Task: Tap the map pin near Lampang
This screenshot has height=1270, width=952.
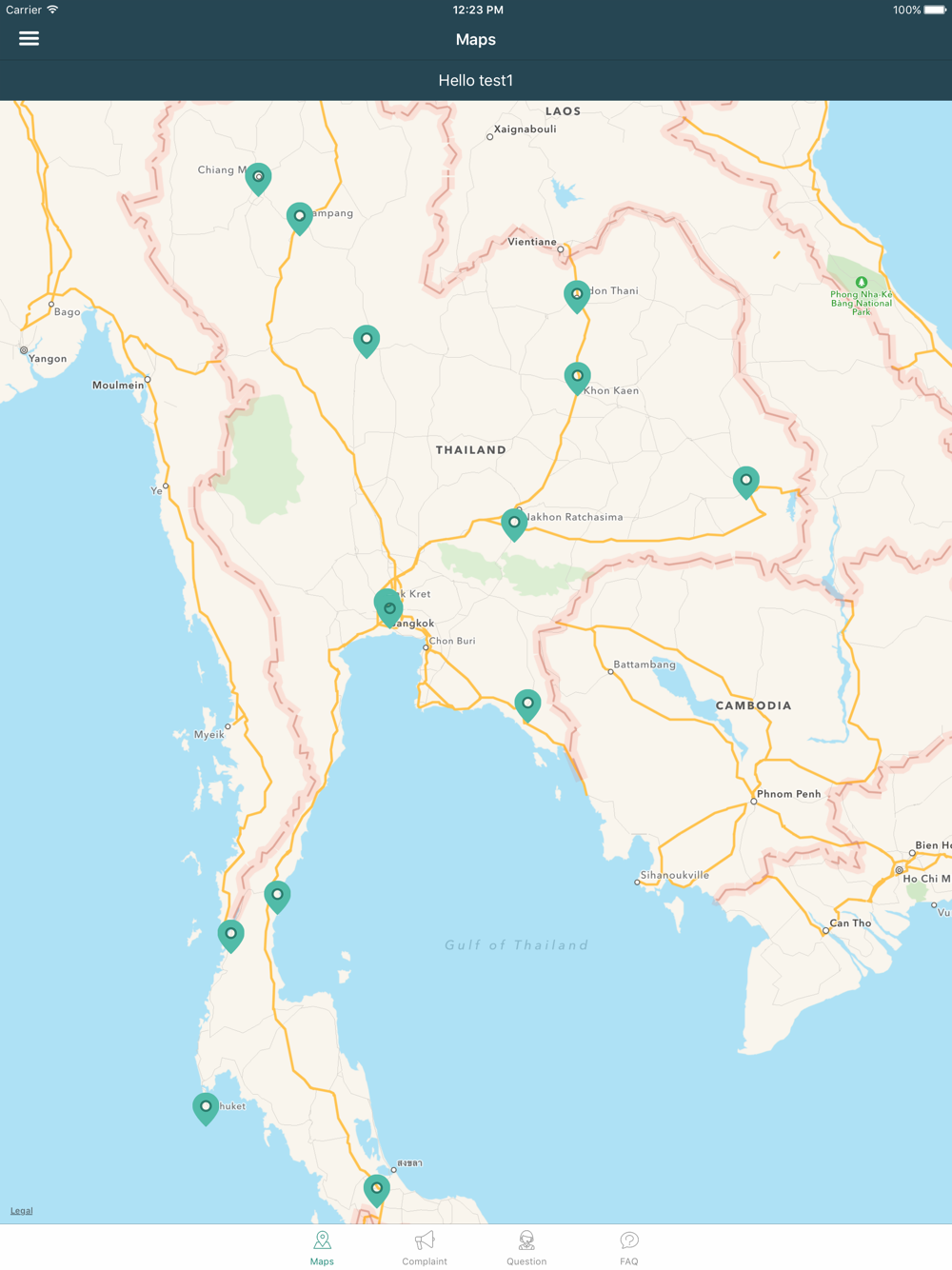Action: 300,219
